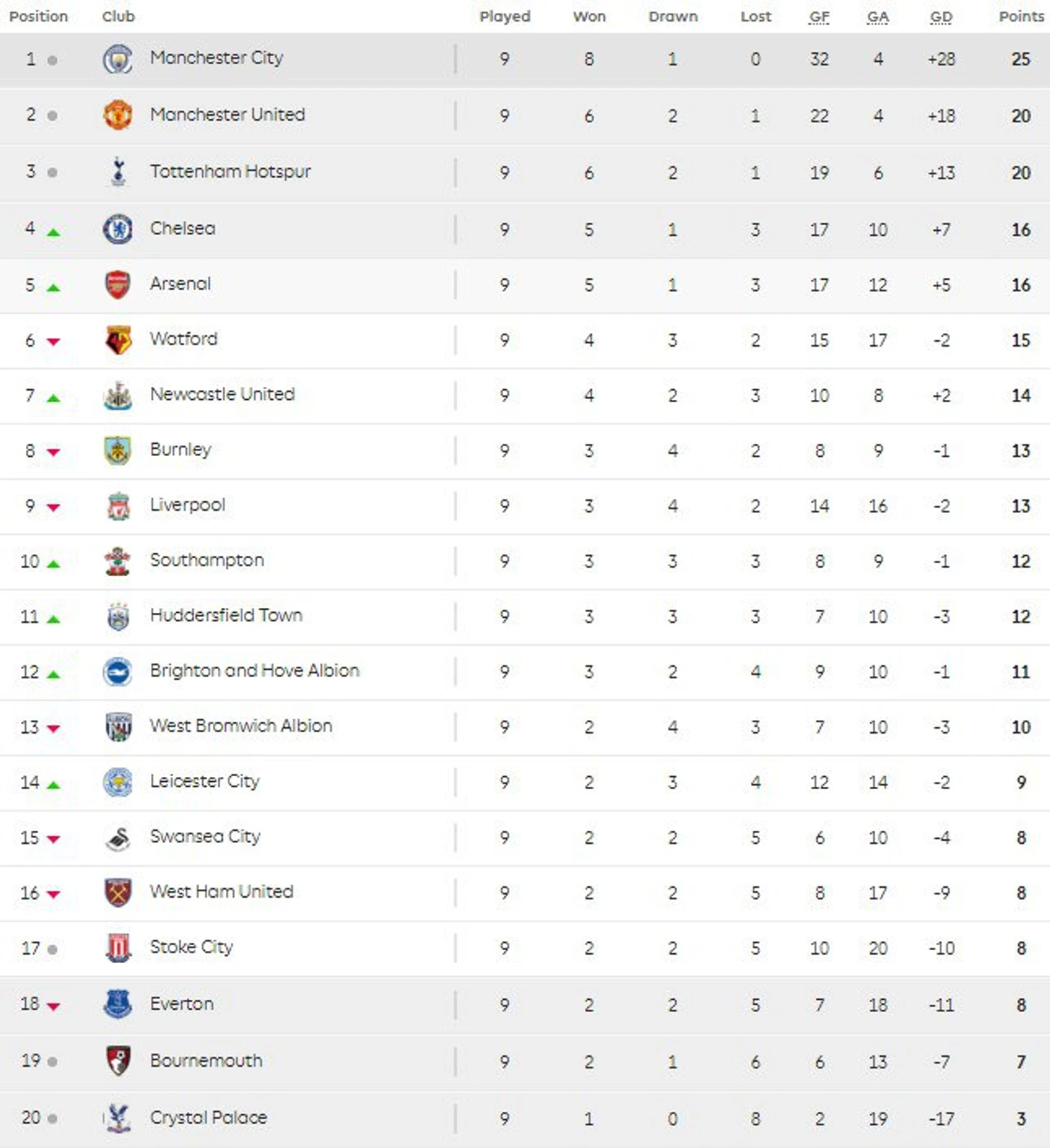
Task: Select the Watford club badge
Action: pos(118,340)
